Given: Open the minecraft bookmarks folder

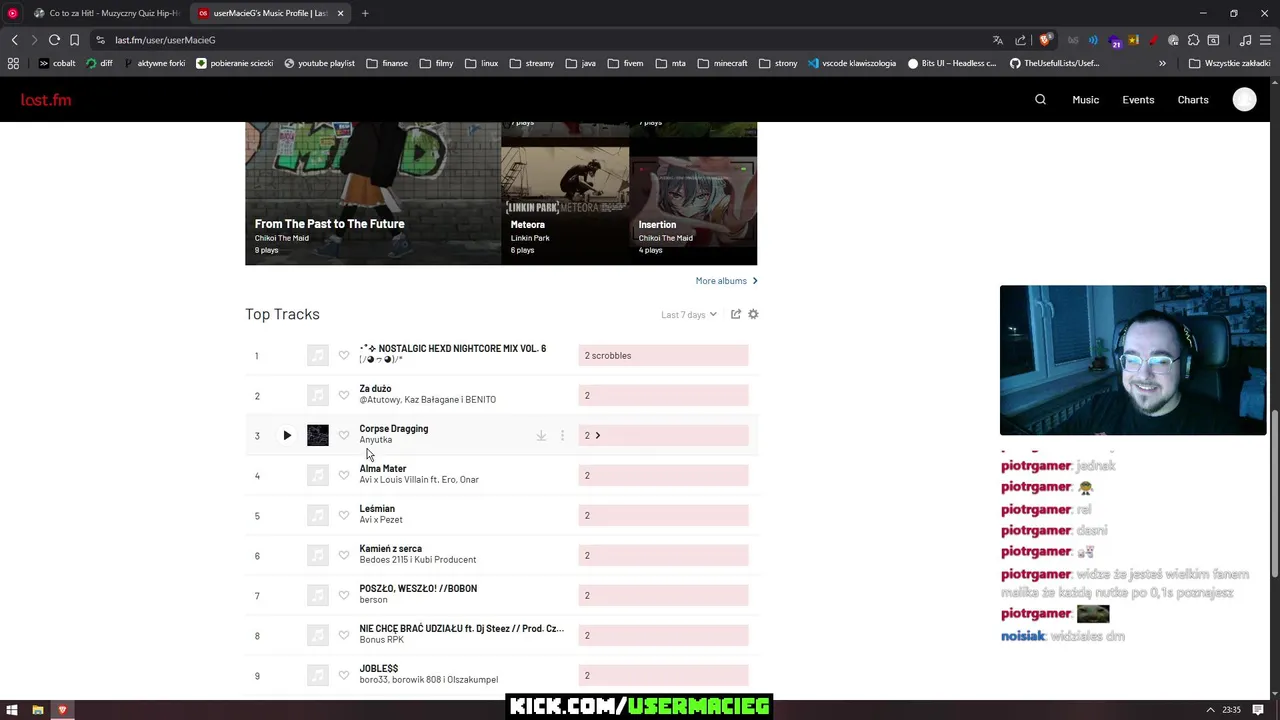Looking at the screenshot, I should (x=722, y=63).
